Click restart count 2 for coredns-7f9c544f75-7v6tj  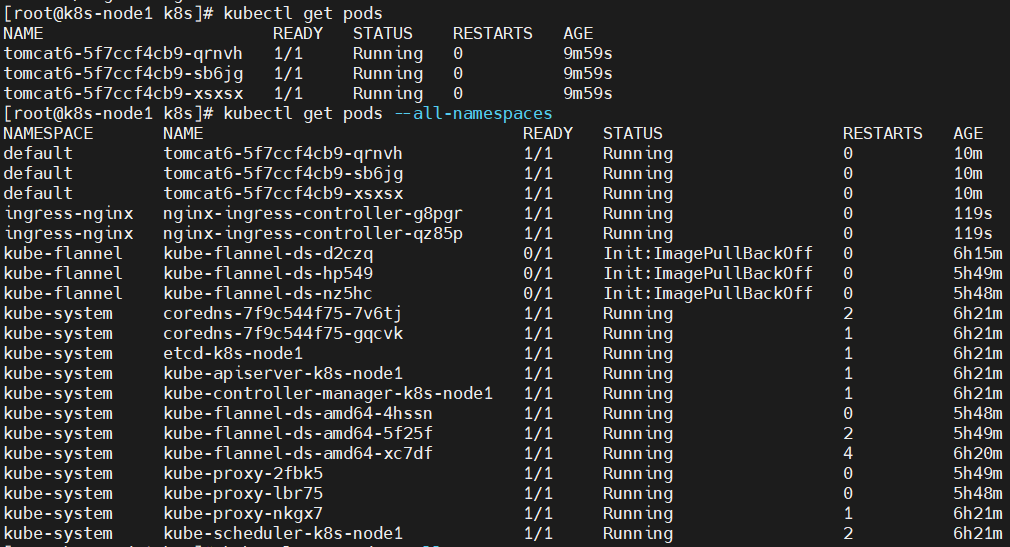click(848, 313)
